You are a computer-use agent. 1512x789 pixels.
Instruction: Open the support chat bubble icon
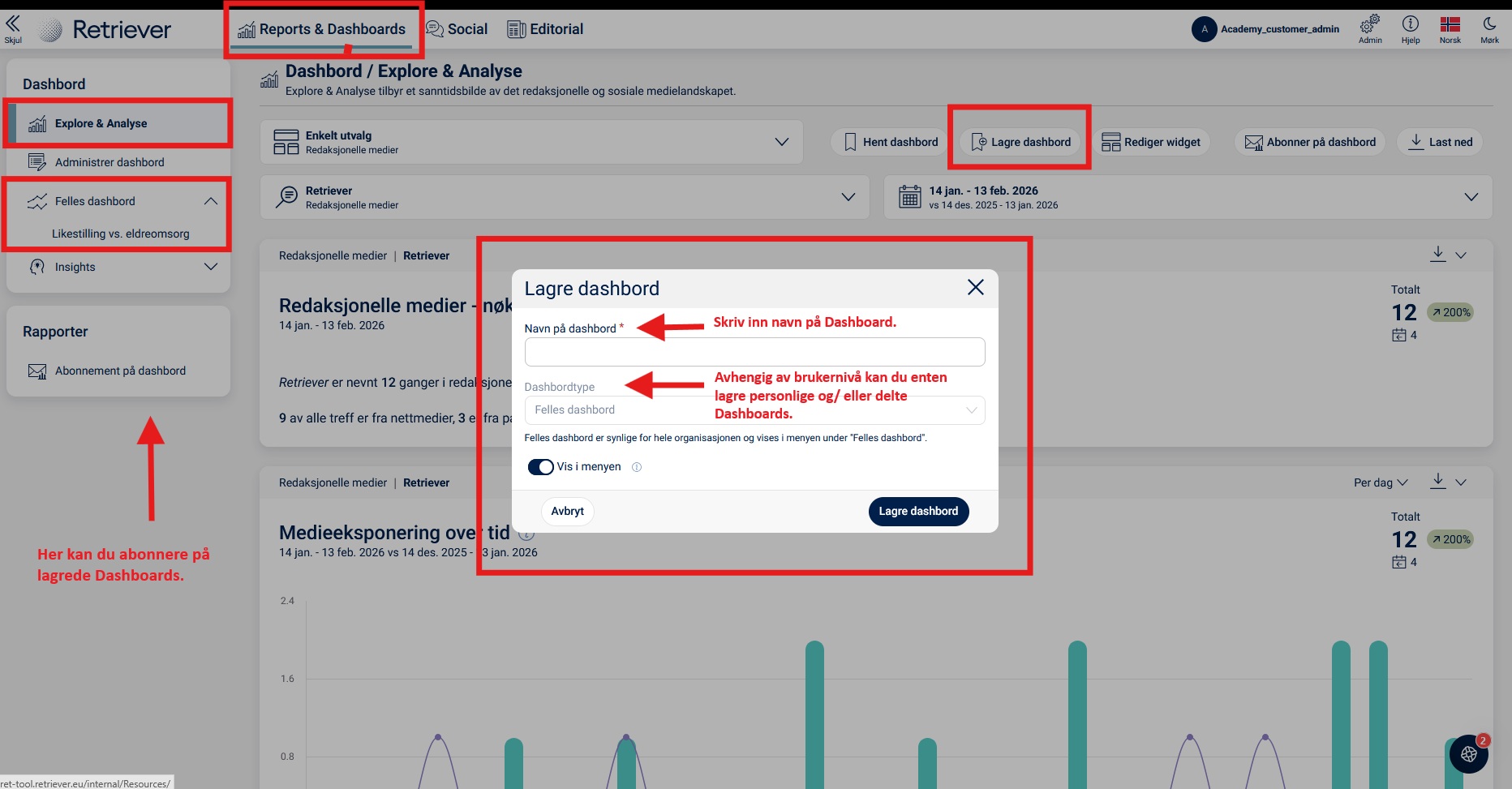(x=1469, y=754)
